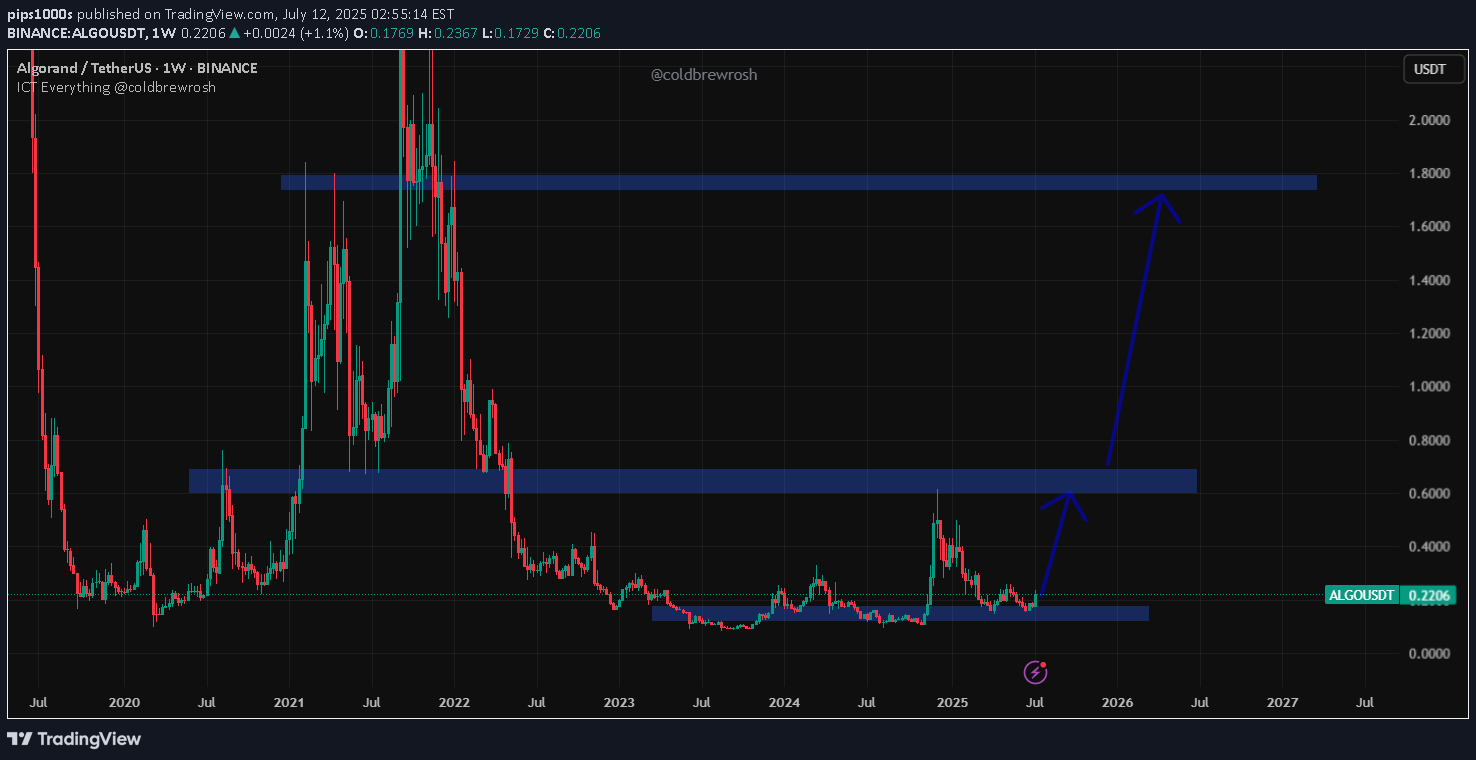The height and width of the screenshot is (760, 1476).
Task: Click the 1.8000 price axis label
Action: pyautogui.click(x=1429, y=173)
